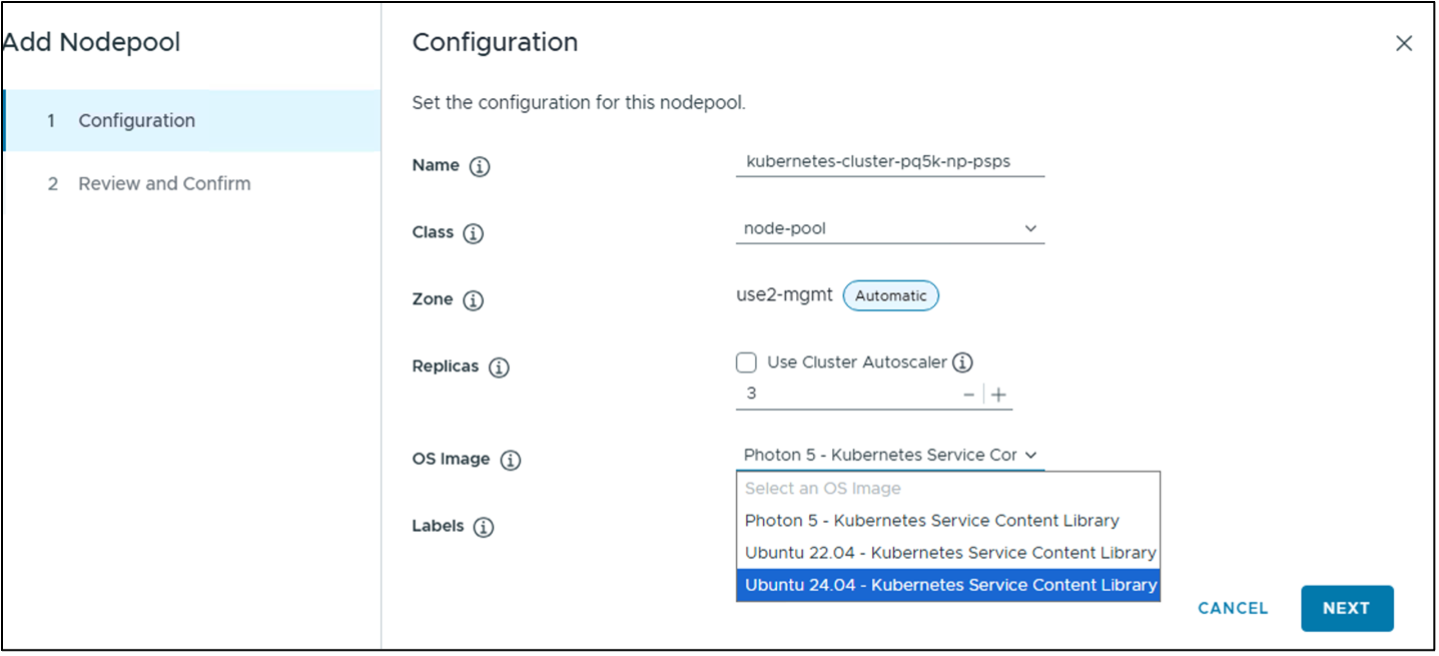Open the Zone info tooltip icon

click(474, 301)
